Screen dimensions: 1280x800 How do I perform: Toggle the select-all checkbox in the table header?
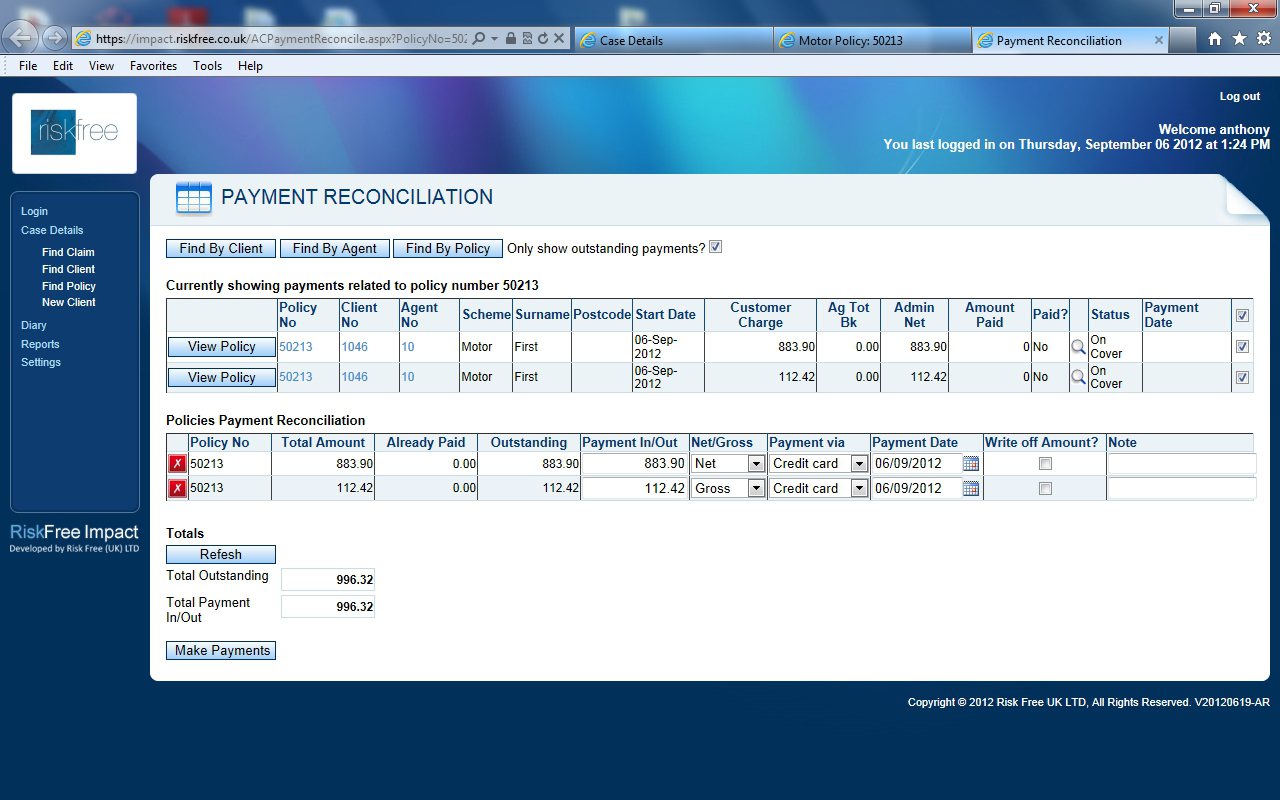[1242, 316]
